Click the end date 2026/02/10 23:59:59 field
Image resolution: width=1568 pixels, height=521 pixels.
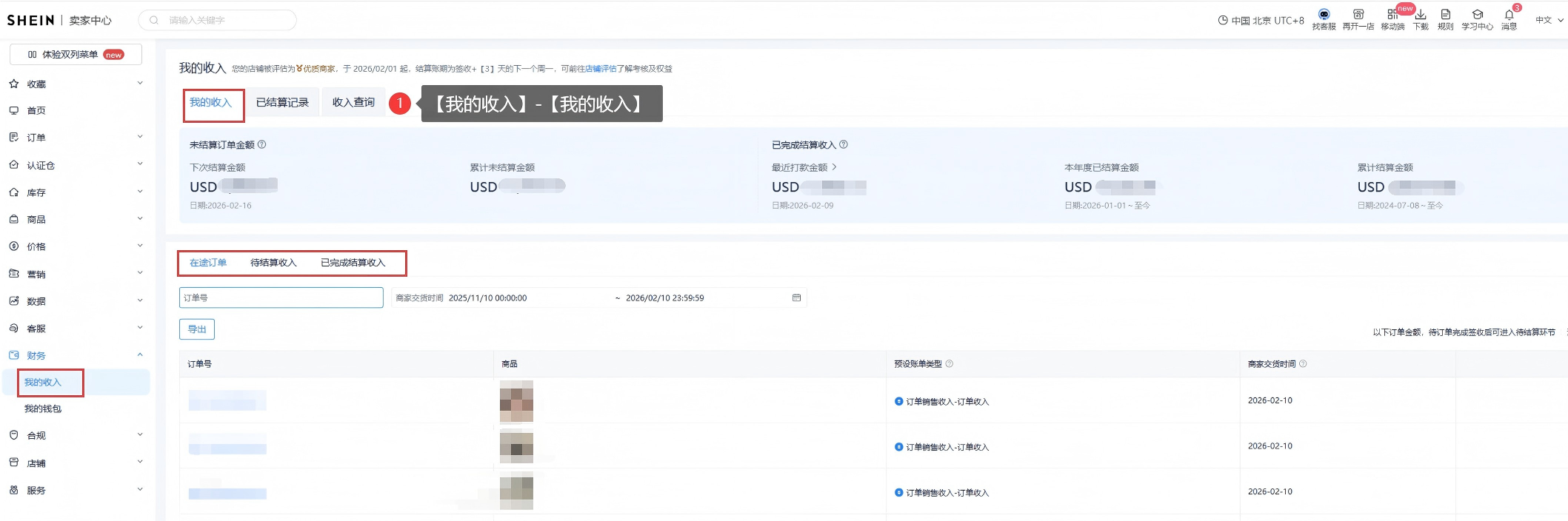pos(665,298)
